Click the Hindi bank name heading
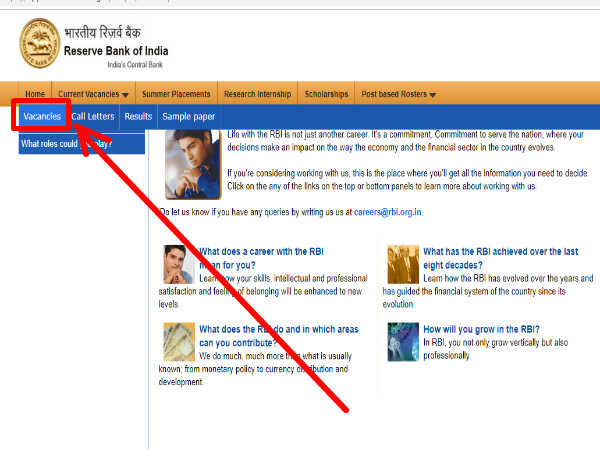 click(x=102, y=32)
